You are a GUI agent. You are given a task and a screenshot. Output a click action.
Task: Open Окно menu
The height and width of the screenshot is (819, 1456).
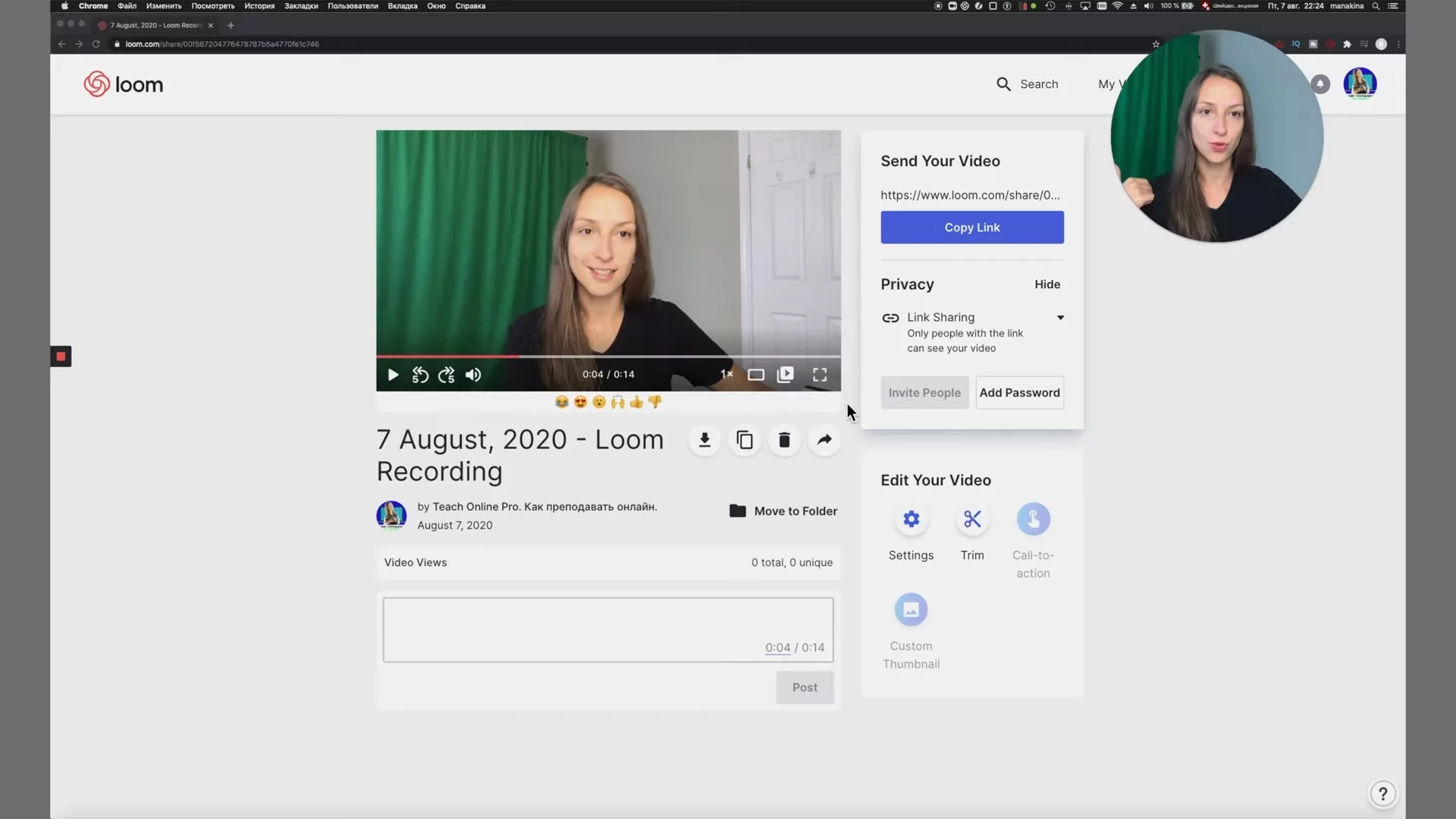click(436, 6)
